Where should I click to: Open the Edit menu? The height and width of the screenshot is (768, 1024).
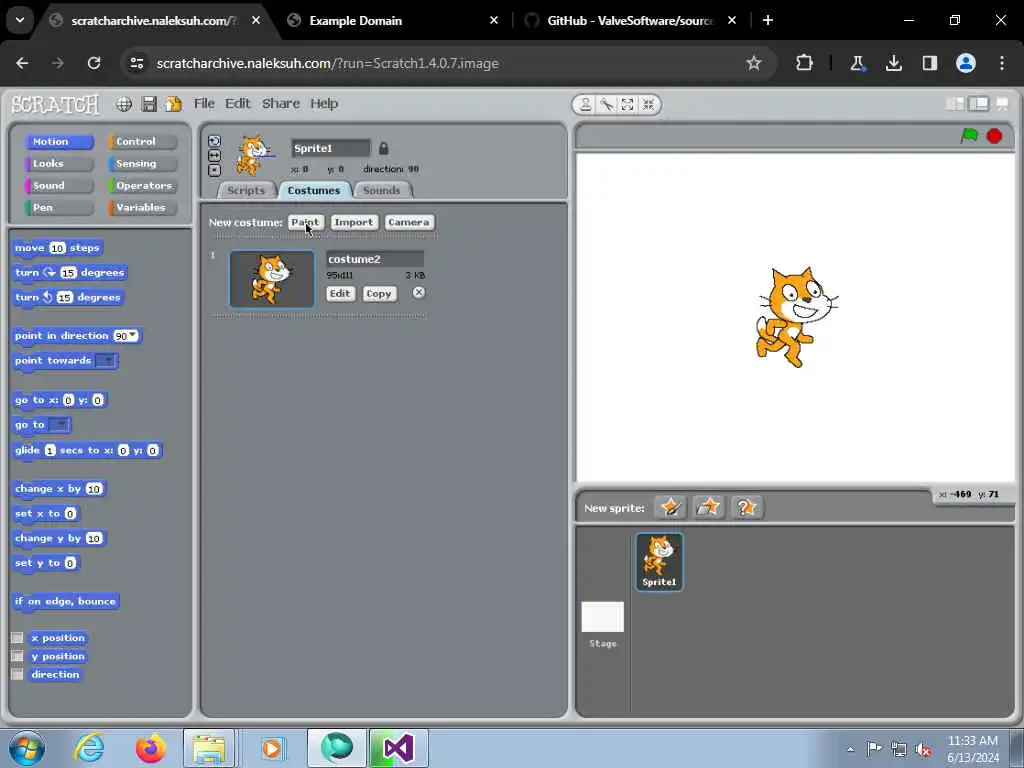coord(238,103)
